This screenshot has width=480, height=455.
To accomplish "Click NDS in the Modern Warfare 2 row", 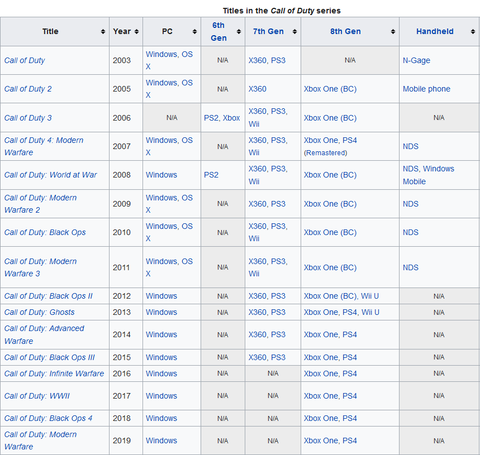I will (410, 204).
